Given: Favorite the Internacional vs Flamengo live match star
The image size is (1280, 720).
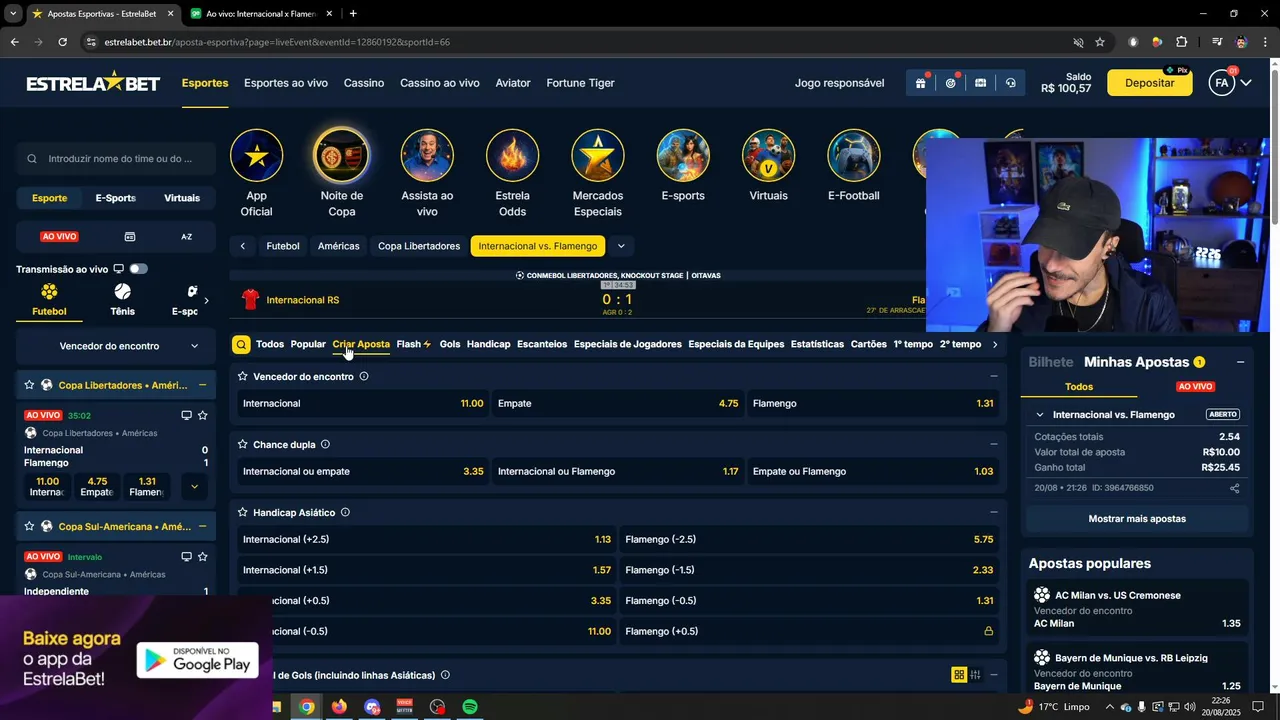Looking at the screenshot, I should [x=202, y=415].
